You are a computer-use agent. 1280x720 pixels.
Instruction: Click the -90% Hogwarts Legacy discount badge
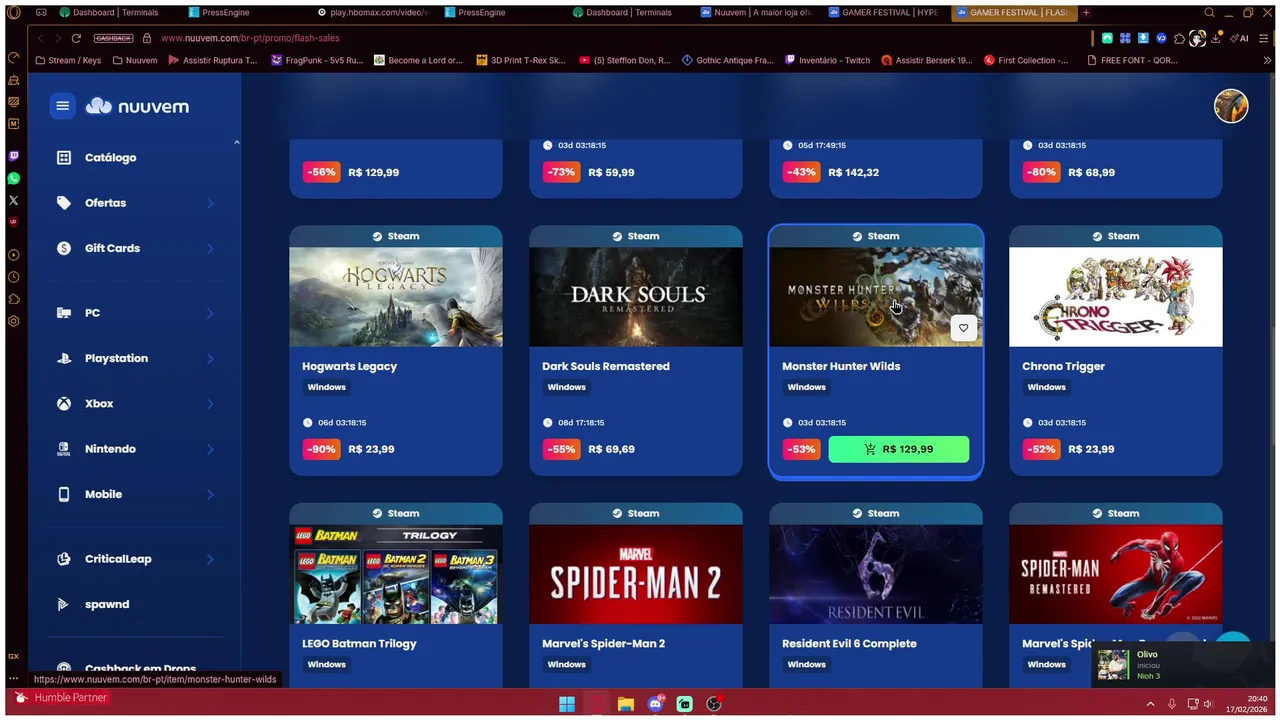(321, 449)
